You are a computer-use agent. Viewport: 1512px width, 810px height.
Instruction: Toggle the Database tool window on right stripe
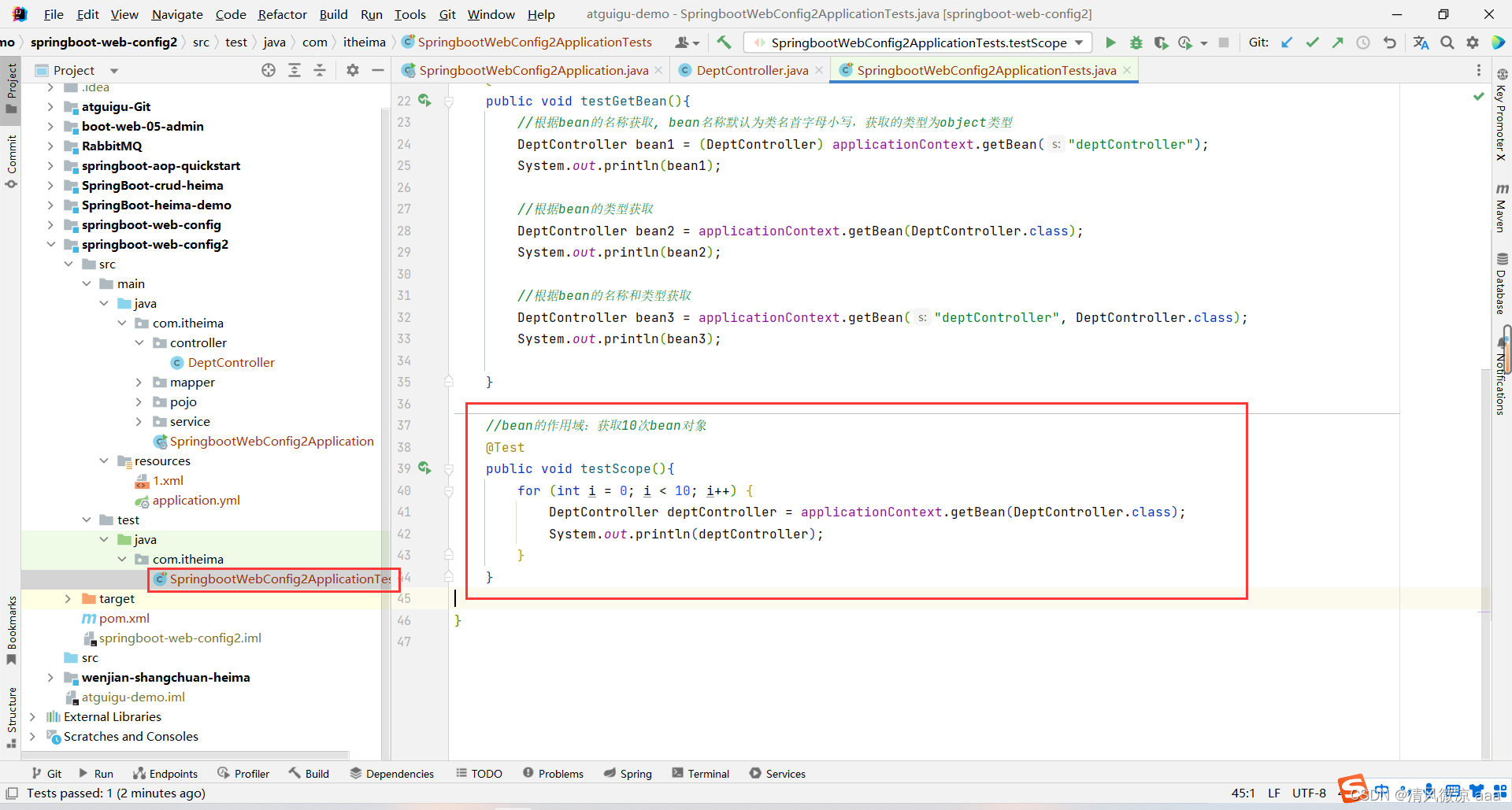(1502, 283)
